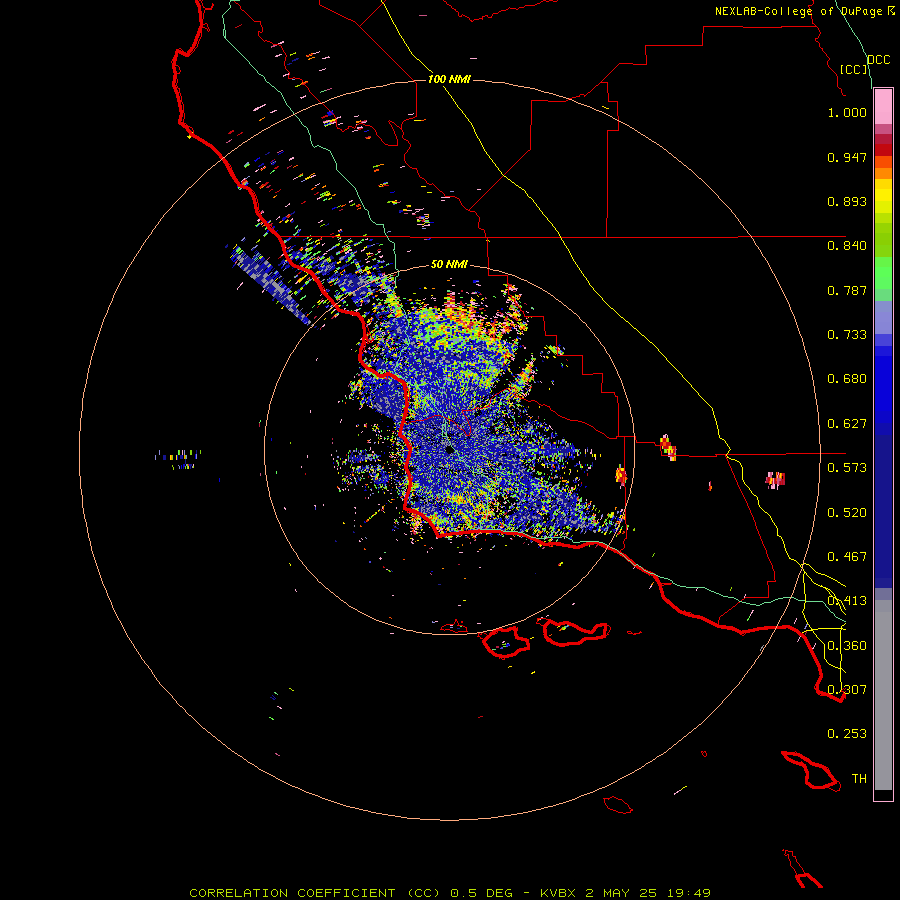Click the 0.893 legend value
The image size is (900, 900).
(847, 201)
